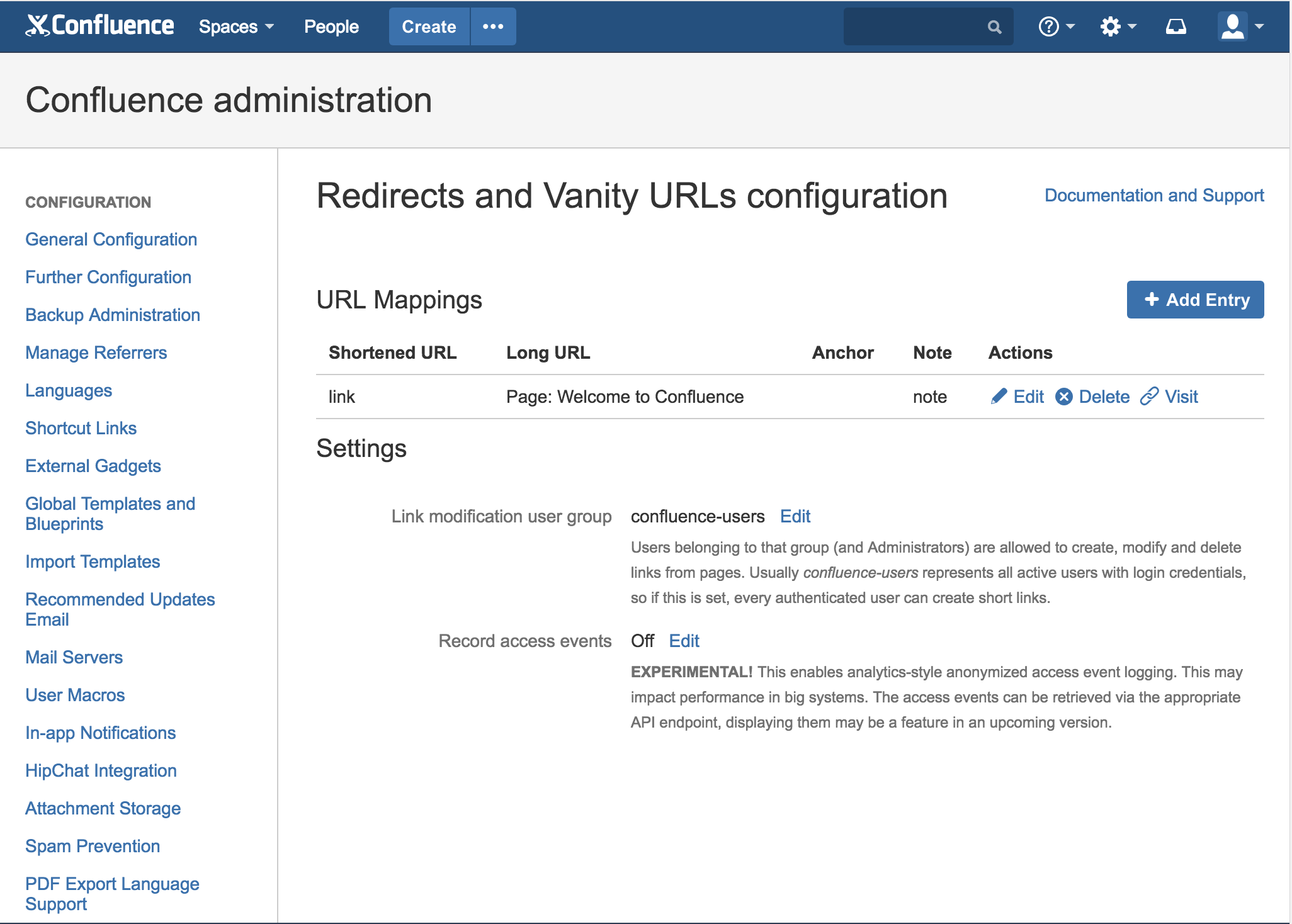
Task: Click the Confluence logo
Action: click(x=99, y=26)
